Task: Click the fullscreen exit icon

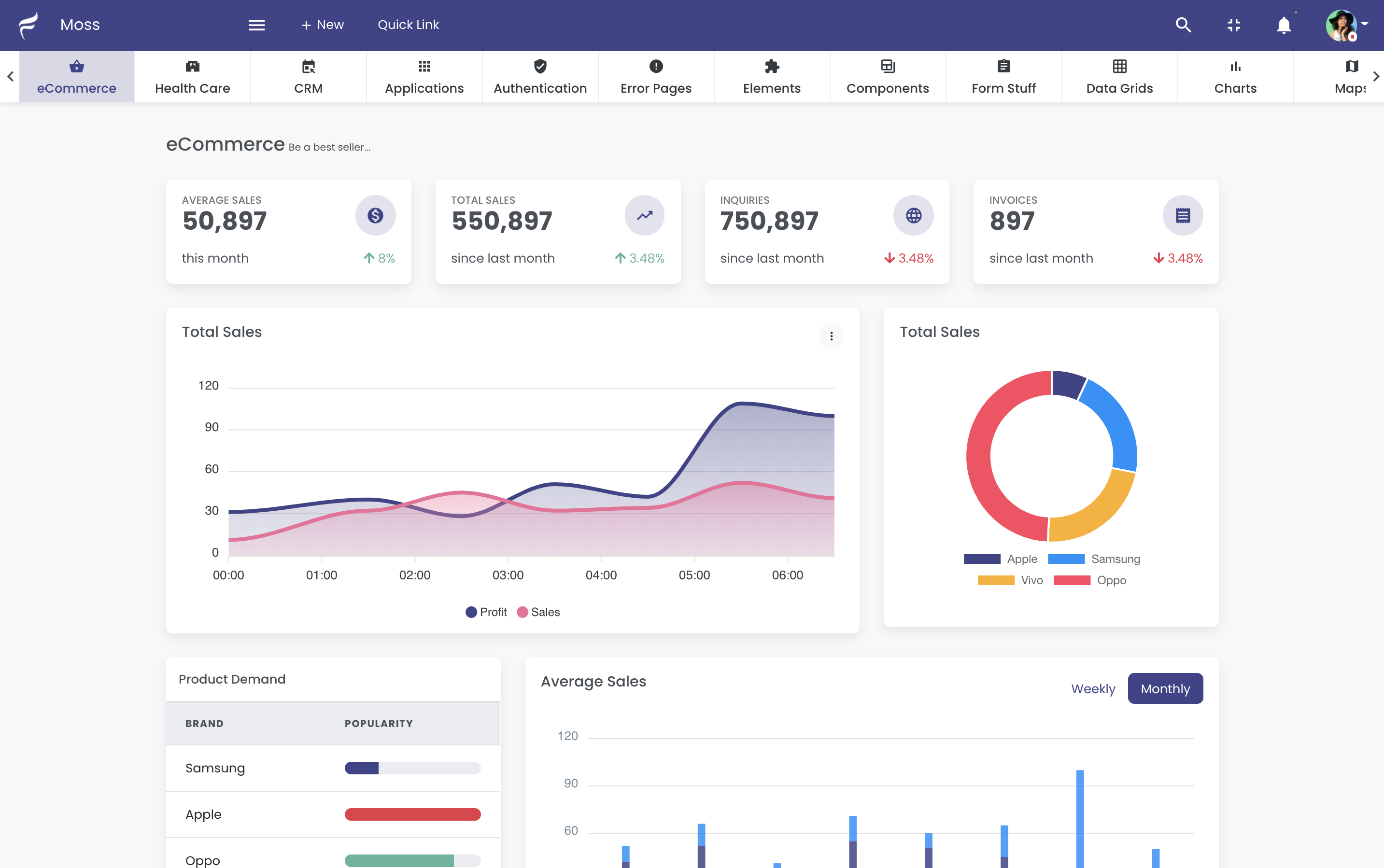Action: [x=1233, y=25]
